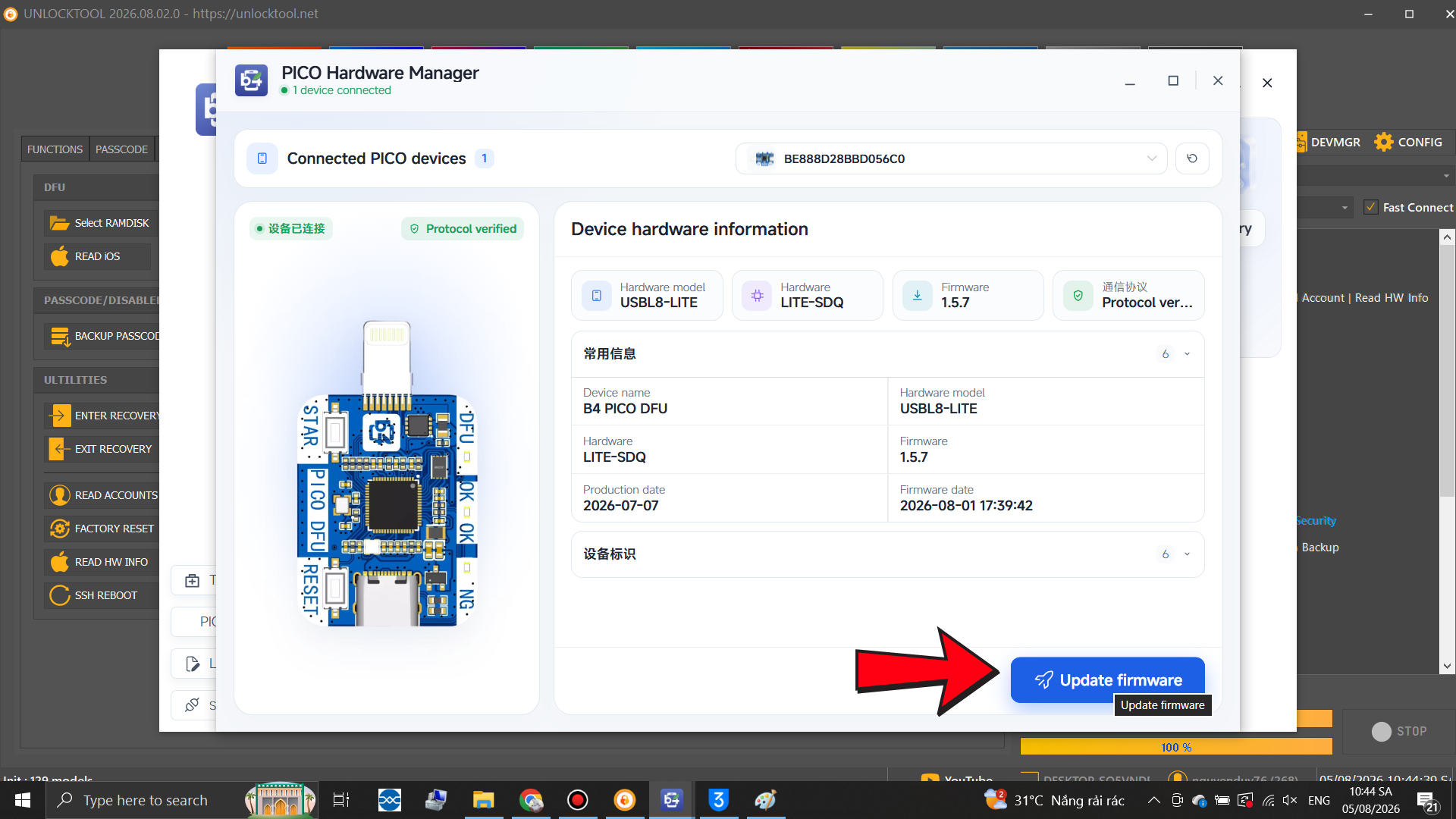Toggle the Fast Connect checkbox
1456x819 pixels.
(x=1371, y=207)
